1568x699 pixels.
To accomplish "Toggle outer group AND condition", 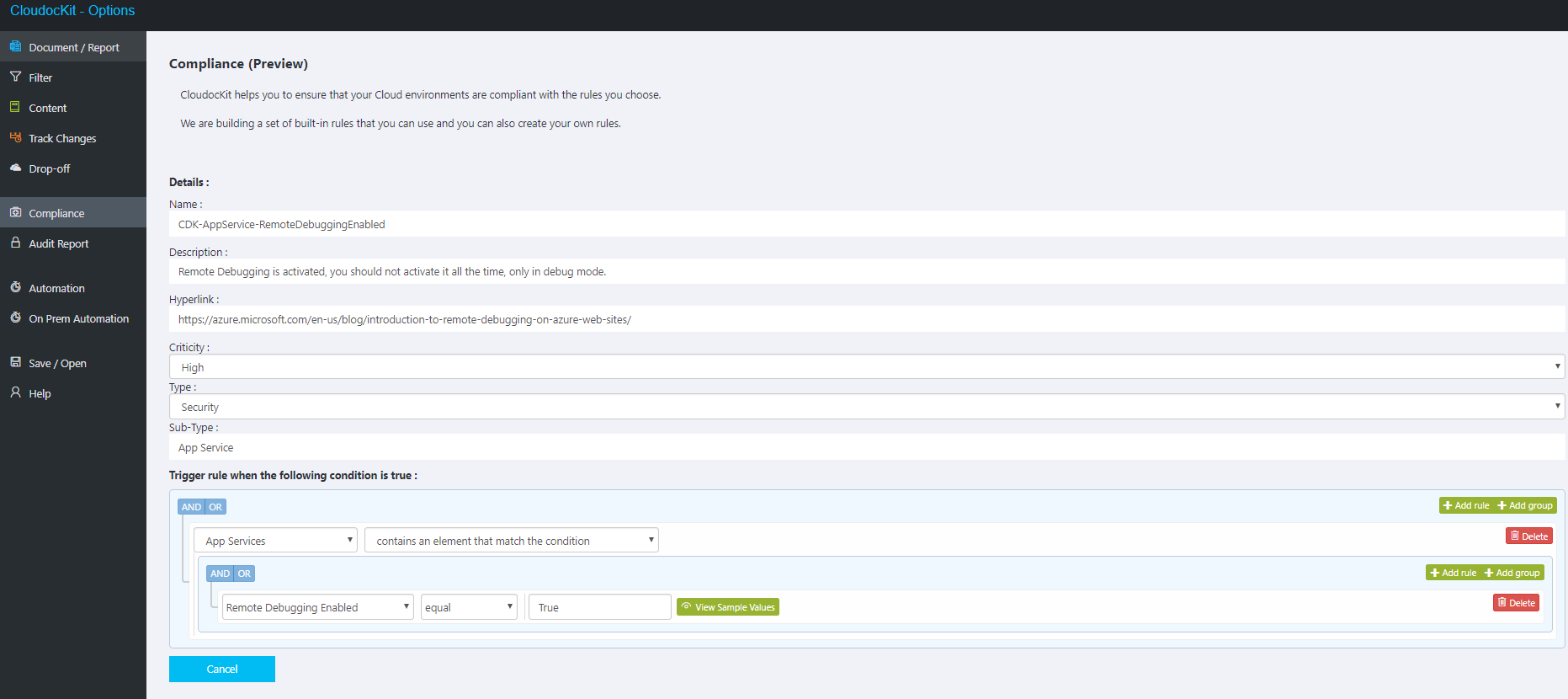I will pyautogui.click(x=191, y=507).
